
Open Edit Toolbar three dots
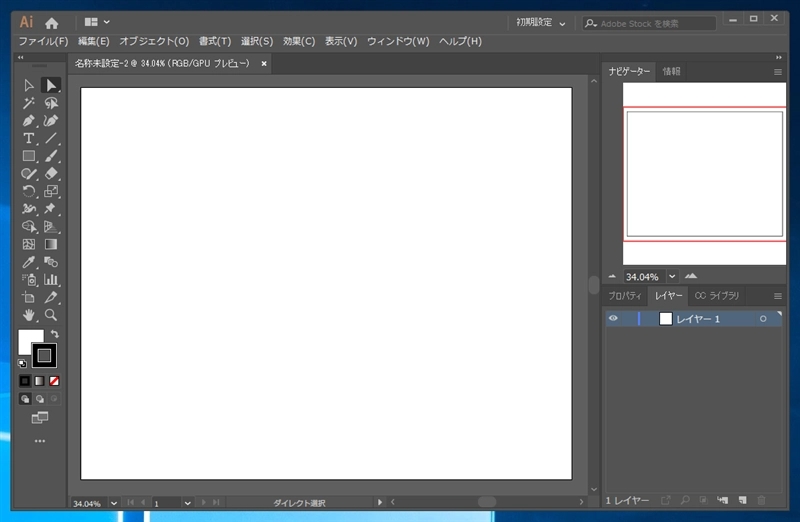(40, 441)
